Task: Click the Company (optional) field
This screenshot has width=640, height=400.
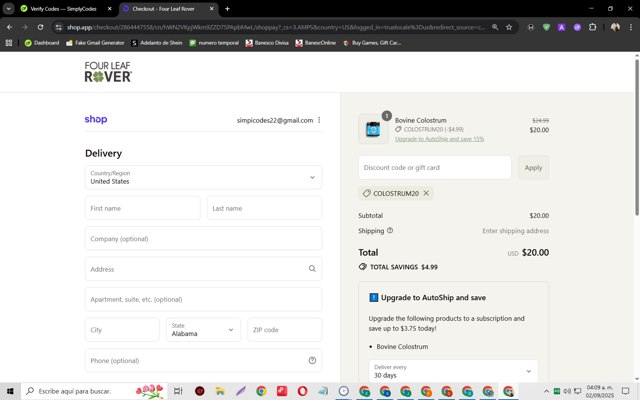Action: click(x=203, y=238)
